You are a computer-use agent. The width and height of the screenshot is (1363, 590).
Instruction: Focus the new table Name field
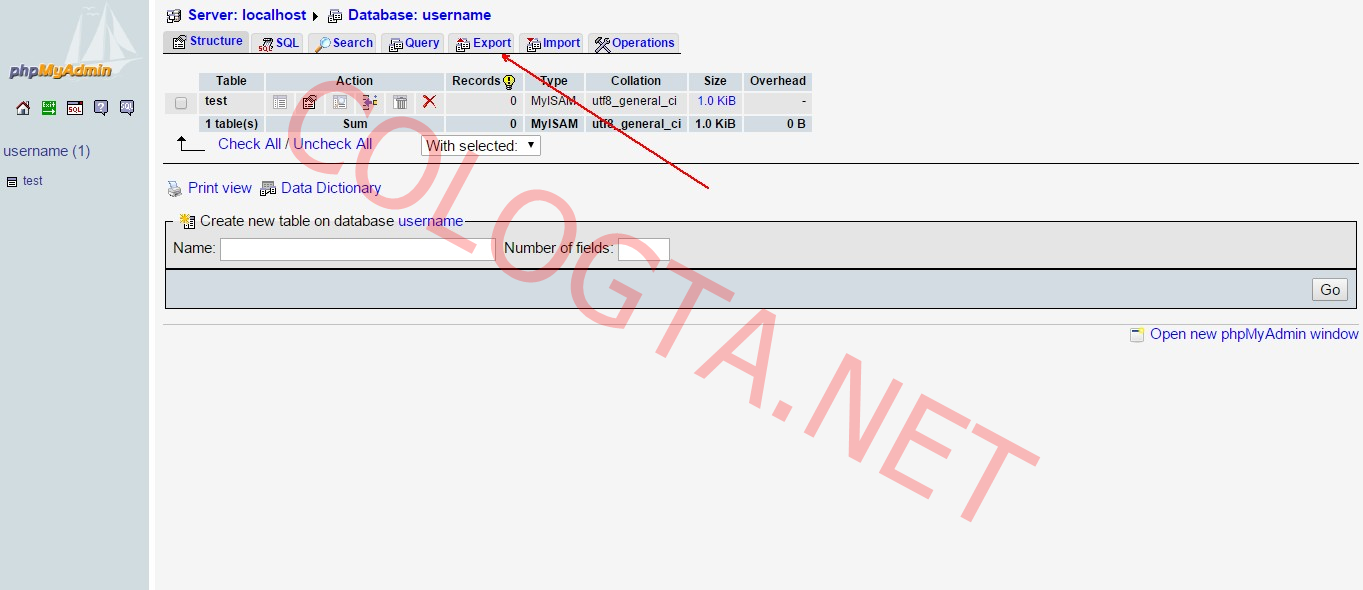[x=357, y=249]
